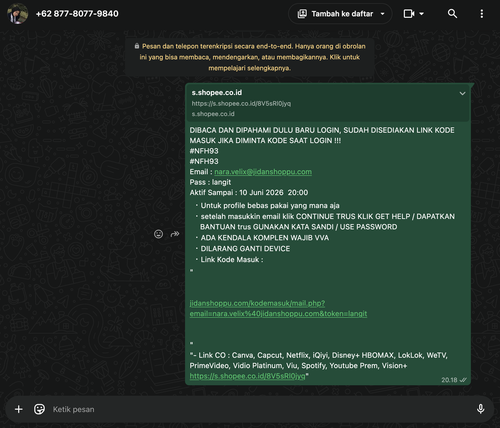The height and width of the screenshot is (428, 500).
Task: Record a voice message with the microphone
Action: pyautogui.click(x=480, y=409)
